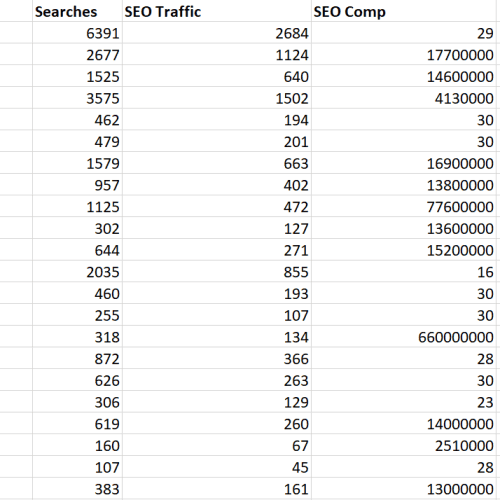
Task: Click the cell showing 3575 searches
Action: click(x=77, y=98)
